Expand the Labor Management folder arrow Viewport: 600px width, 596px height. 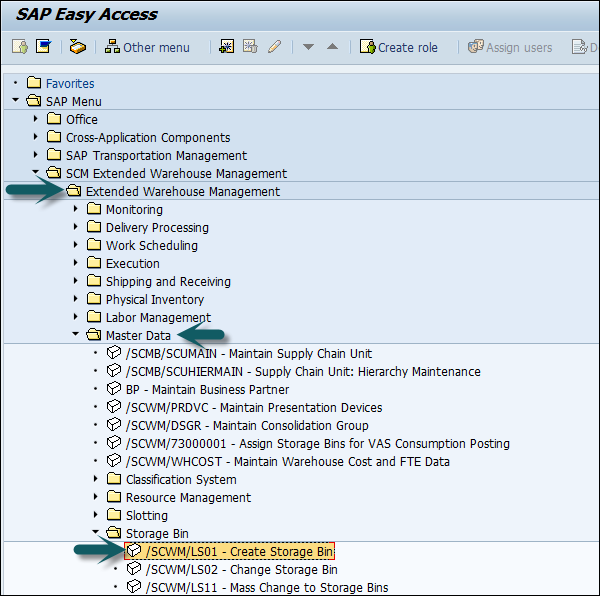(x=76, y=317)
